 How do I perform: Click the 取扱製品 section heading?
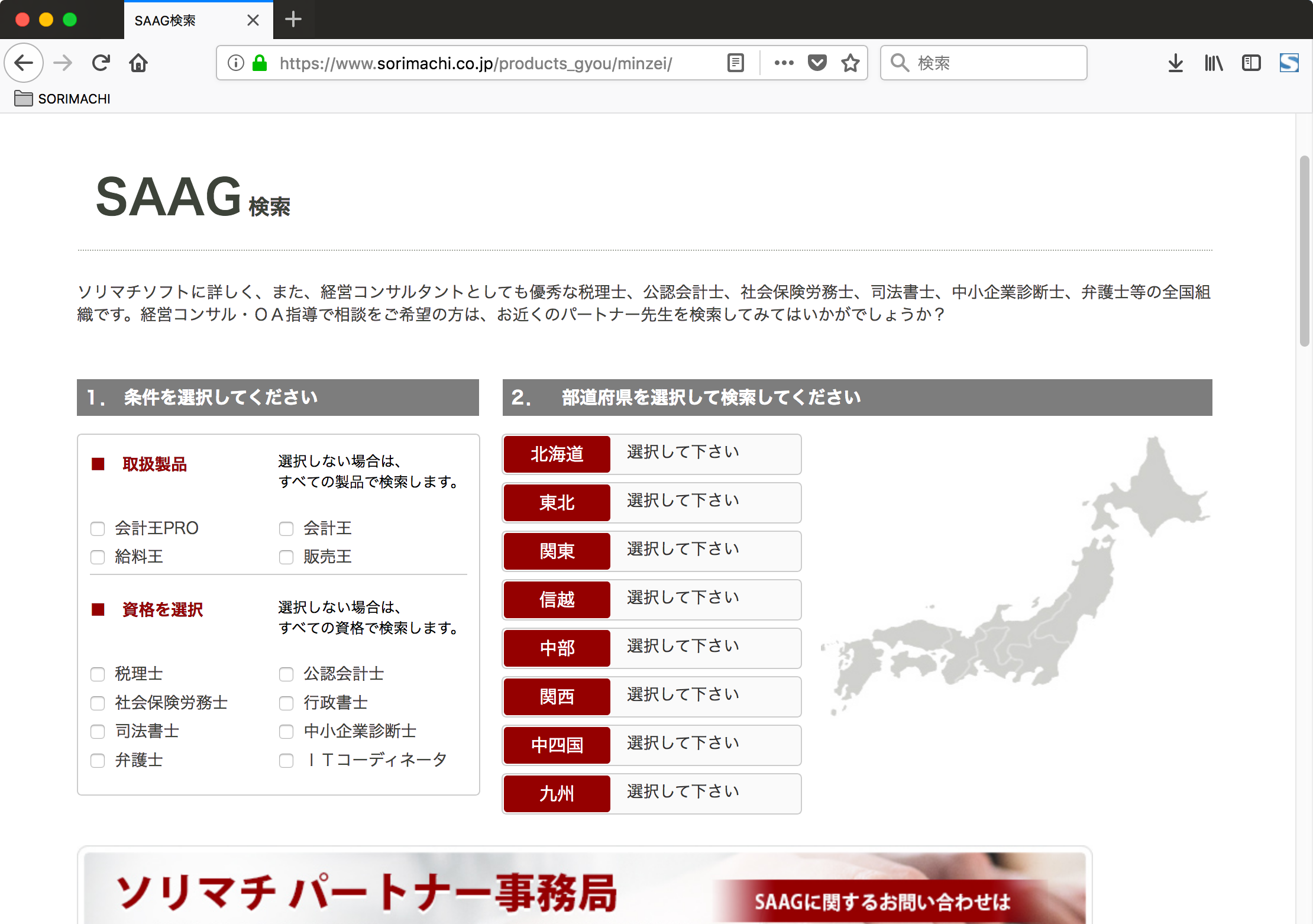pos(154,464)
